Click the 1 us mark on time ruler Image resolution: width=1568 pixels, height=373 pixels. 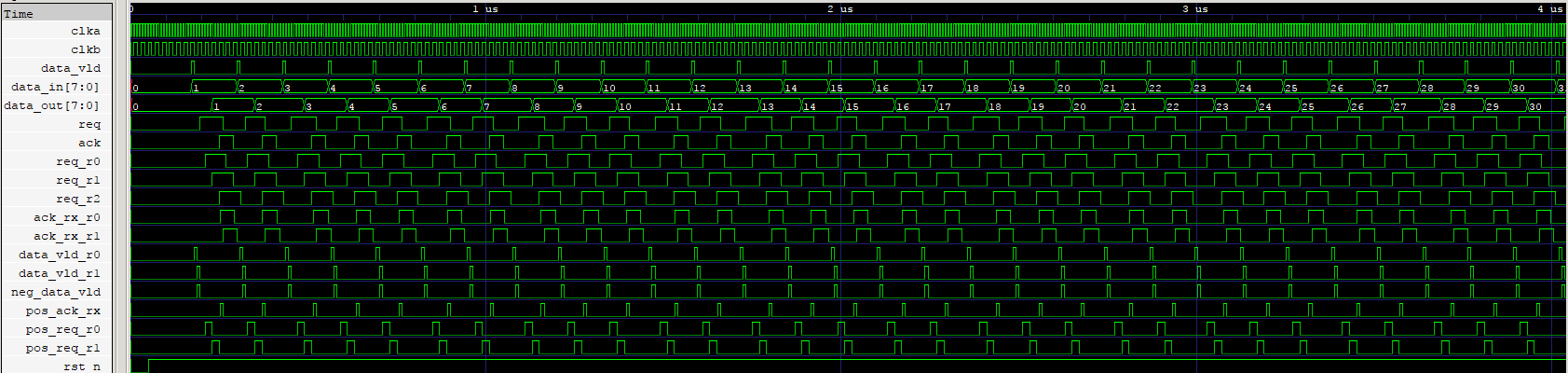[484, 8]
